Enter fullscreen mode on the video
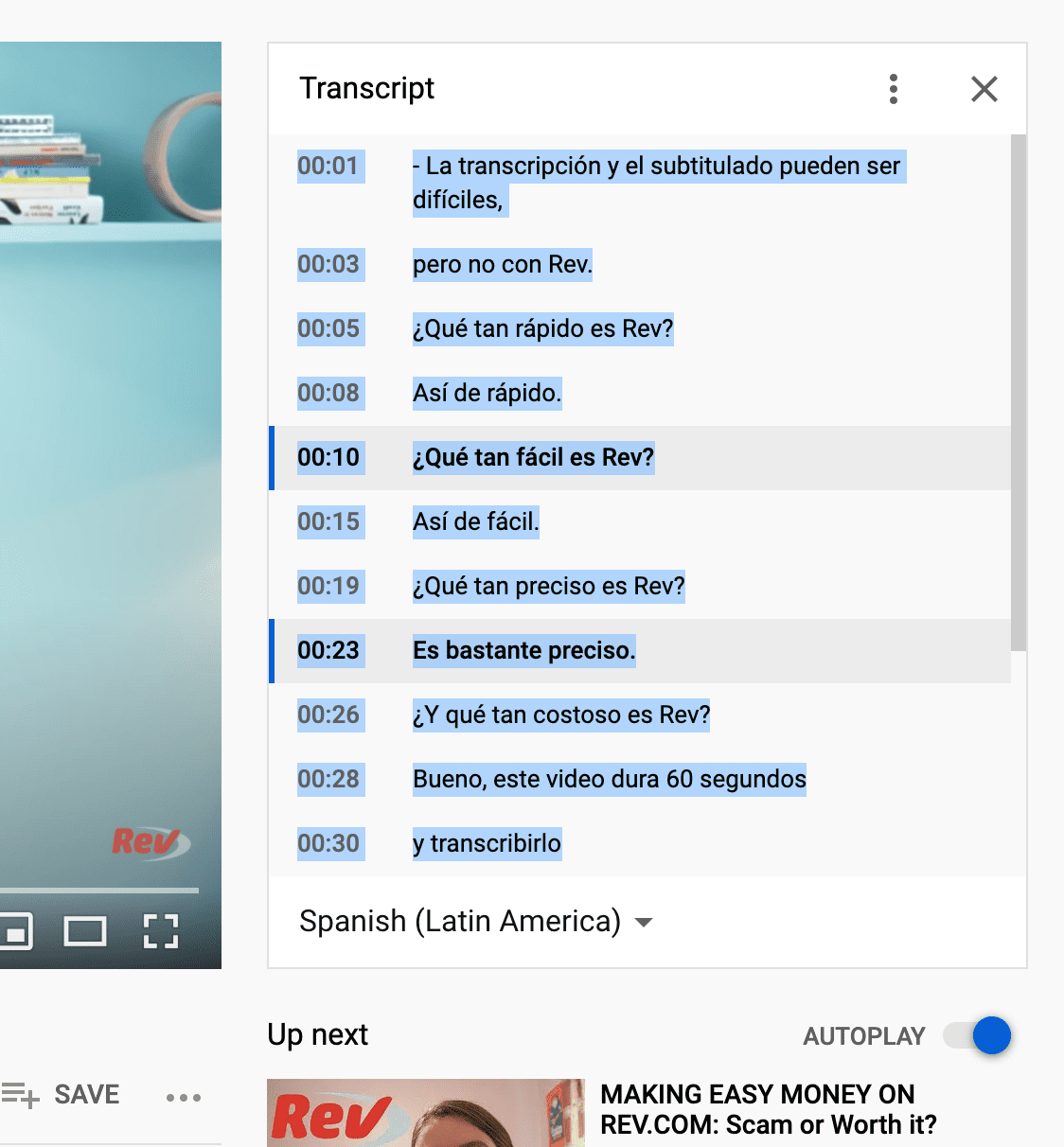The height and width of the screenshot is (1147, 1064). [161, 931]
